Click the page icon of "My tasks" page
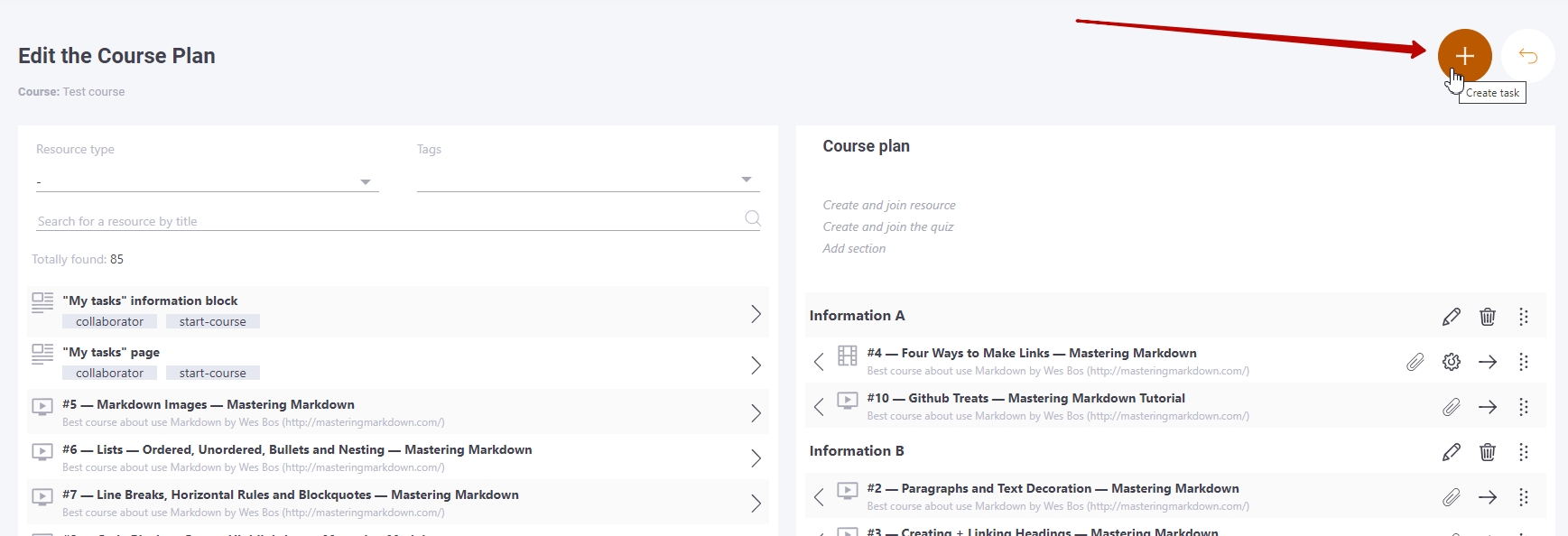The image size is (1568, 536). point(42,355)
